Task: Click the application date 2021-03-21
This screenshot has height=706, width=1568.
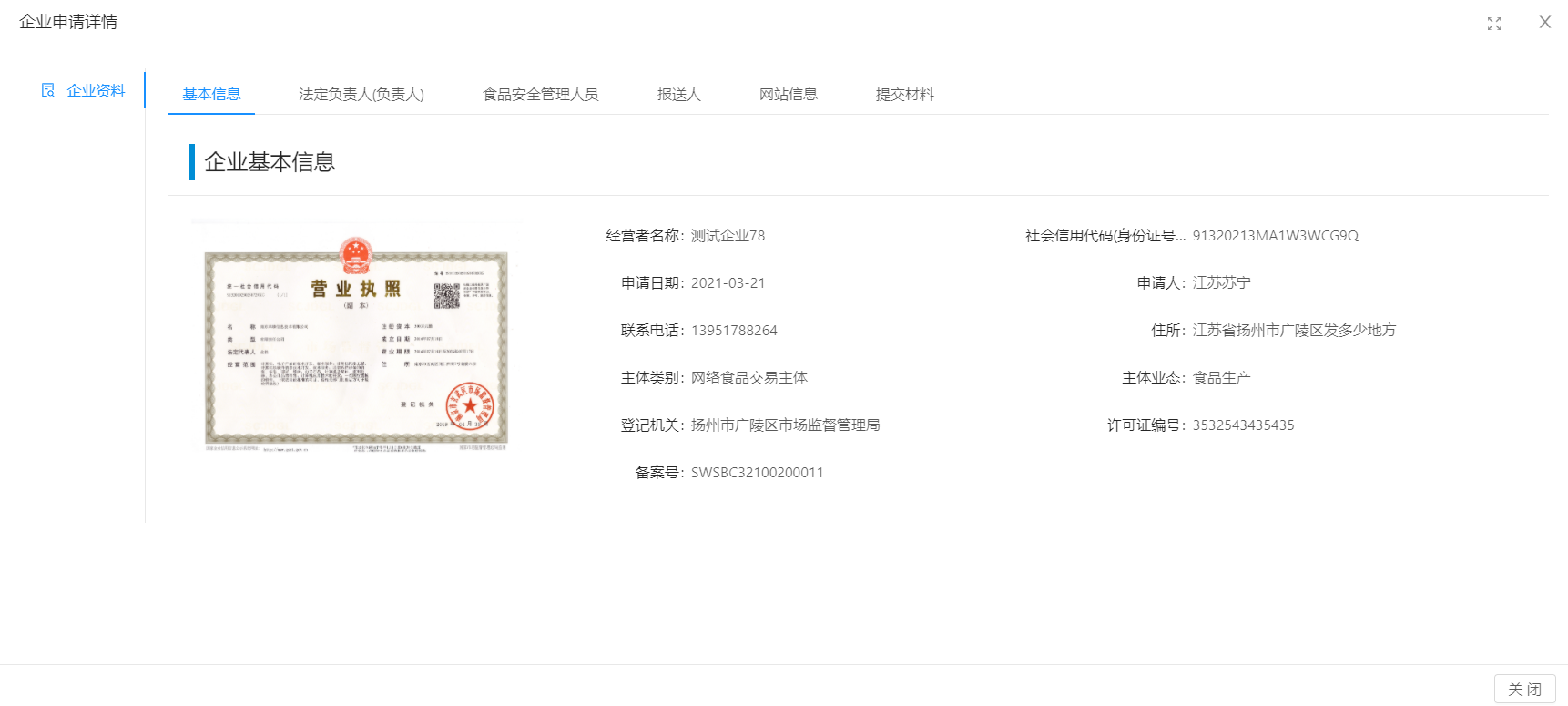Action: [x=728, y=283]
